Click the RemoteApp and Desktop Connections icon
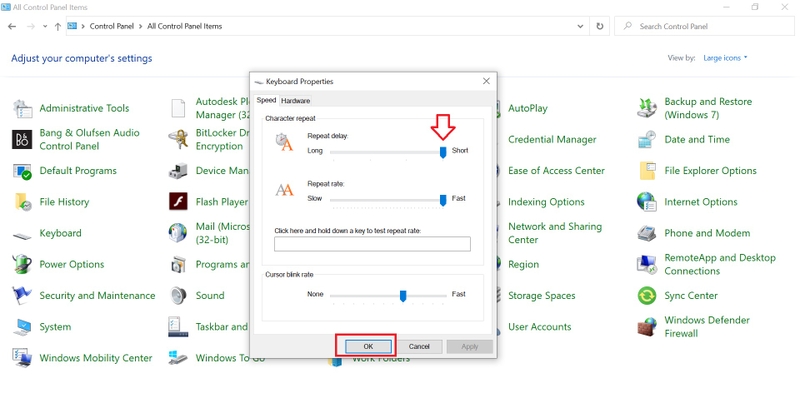The height and width of the screenshot is (418, 800). [647, 264]
